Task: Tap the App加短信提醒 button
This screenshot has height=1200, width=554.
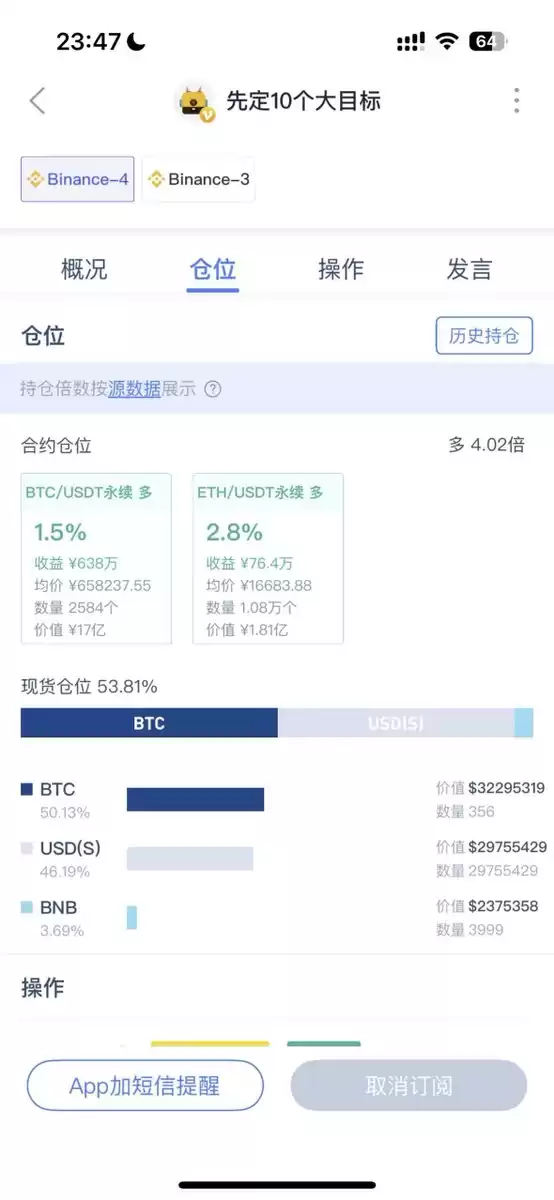Action: pos(145,1086)
